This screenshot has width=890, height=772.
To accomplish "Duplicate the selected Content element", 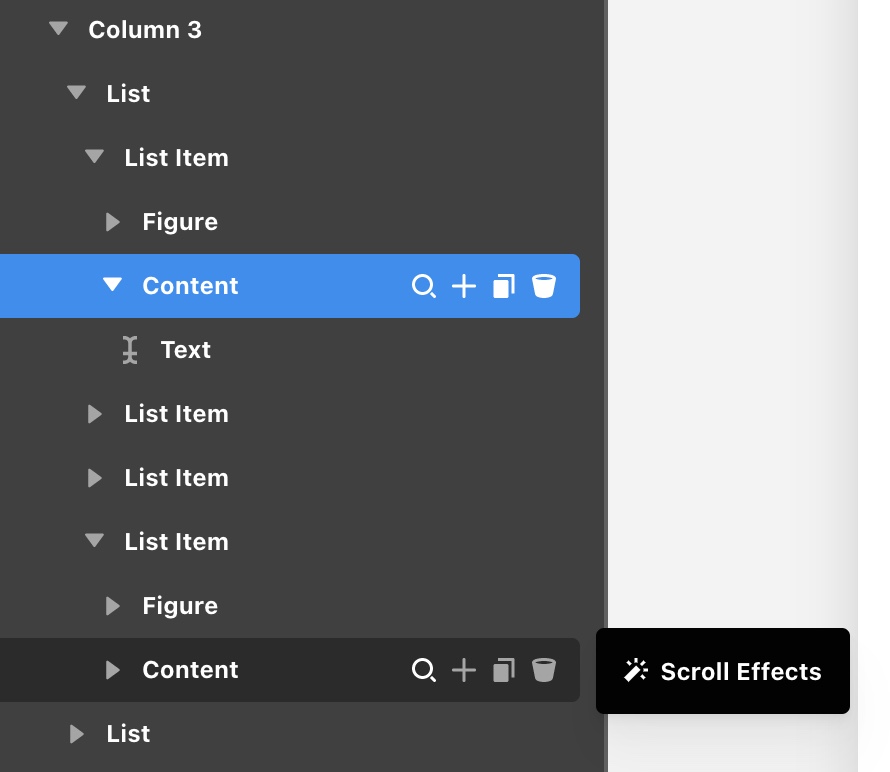I will pyautogui.click(x=504, y=287).
